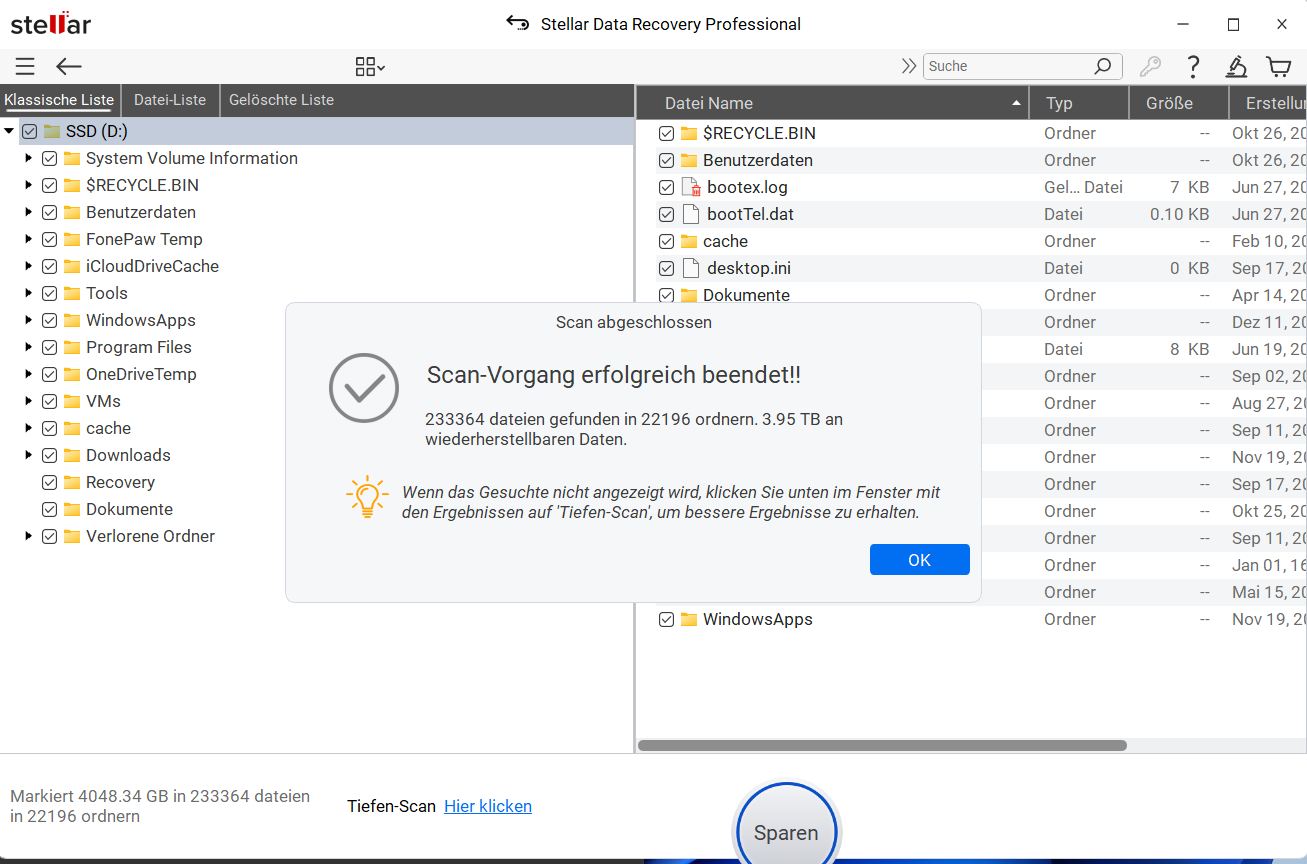Viewport: 1307px width, 864px height.
Task: Click Benutzerdaten folder icon in file list
Action: point(689,160)
